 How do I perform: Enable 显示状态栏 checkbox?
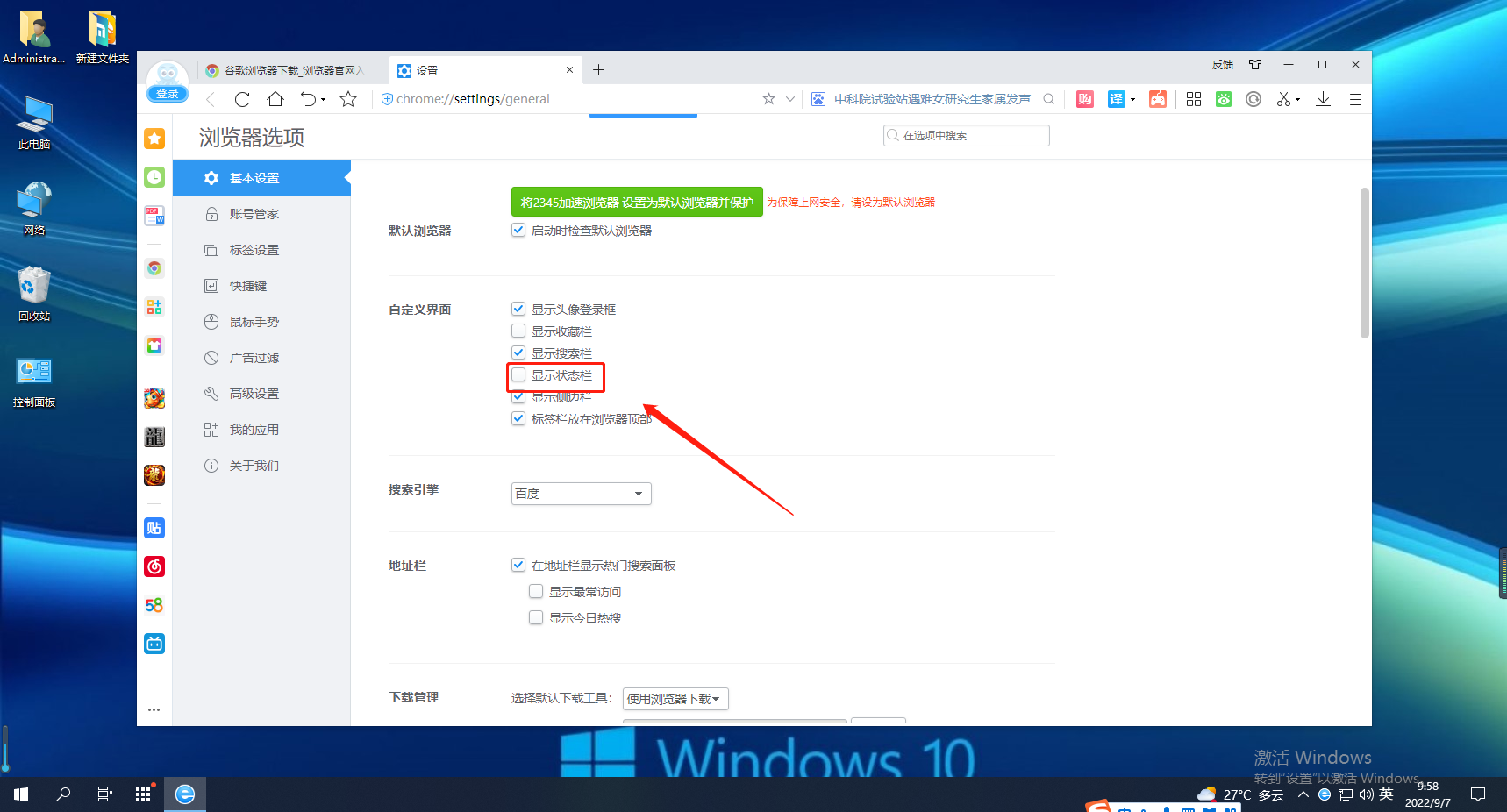tap(518, 374)
